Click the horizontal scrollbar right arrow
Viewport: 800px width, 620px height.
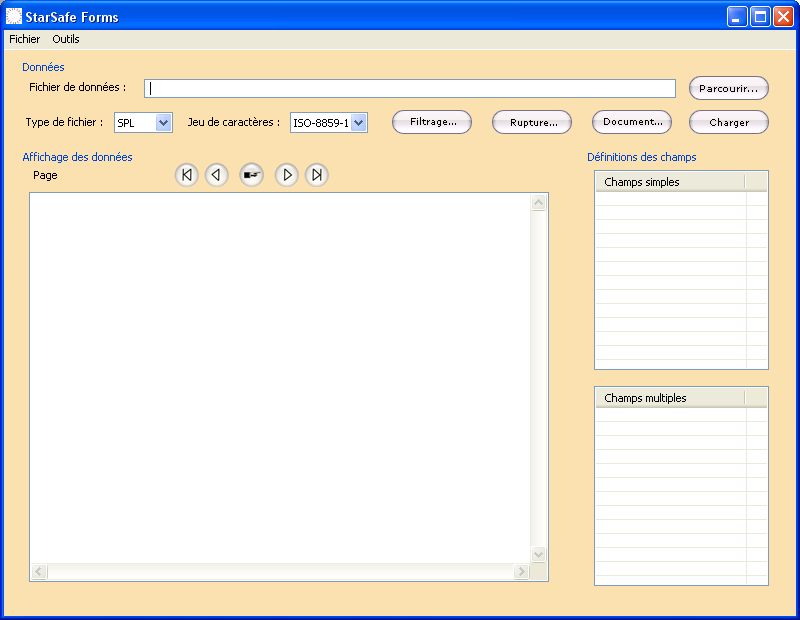(x=521, y=572)
